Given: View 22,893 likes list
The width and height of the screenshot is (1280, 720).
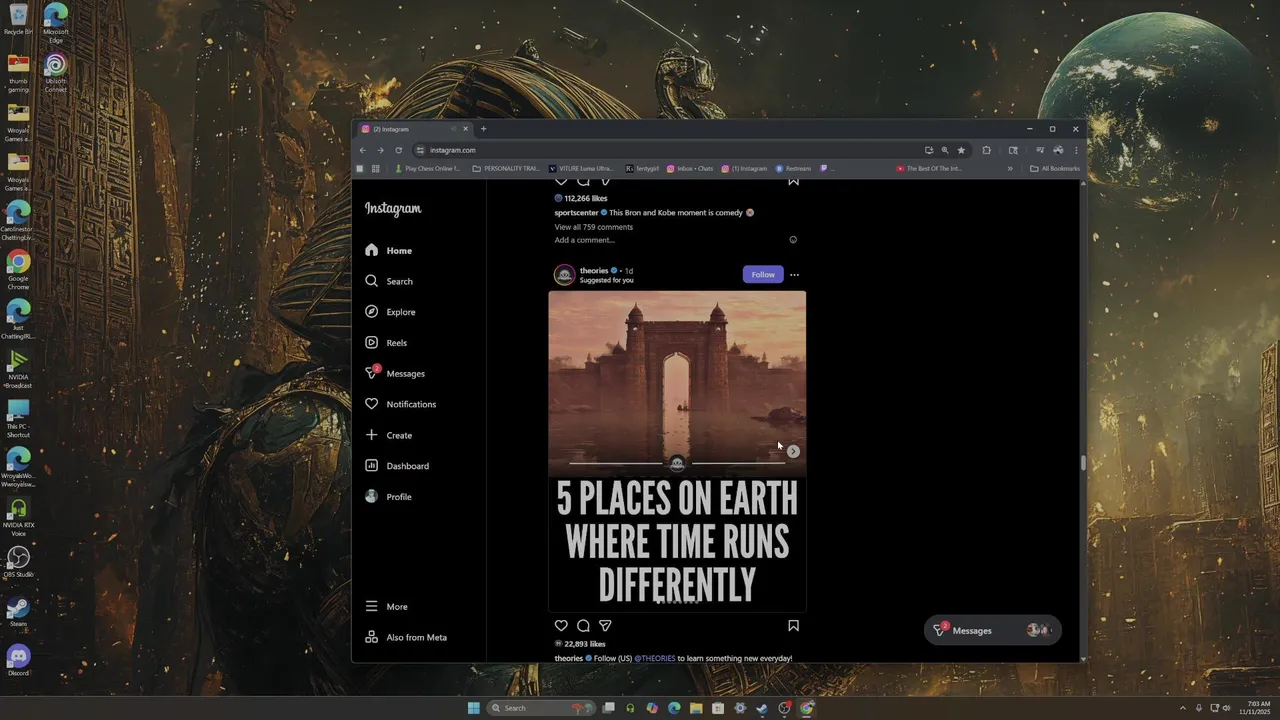Looking at the screenshot, I should point(585,644).
